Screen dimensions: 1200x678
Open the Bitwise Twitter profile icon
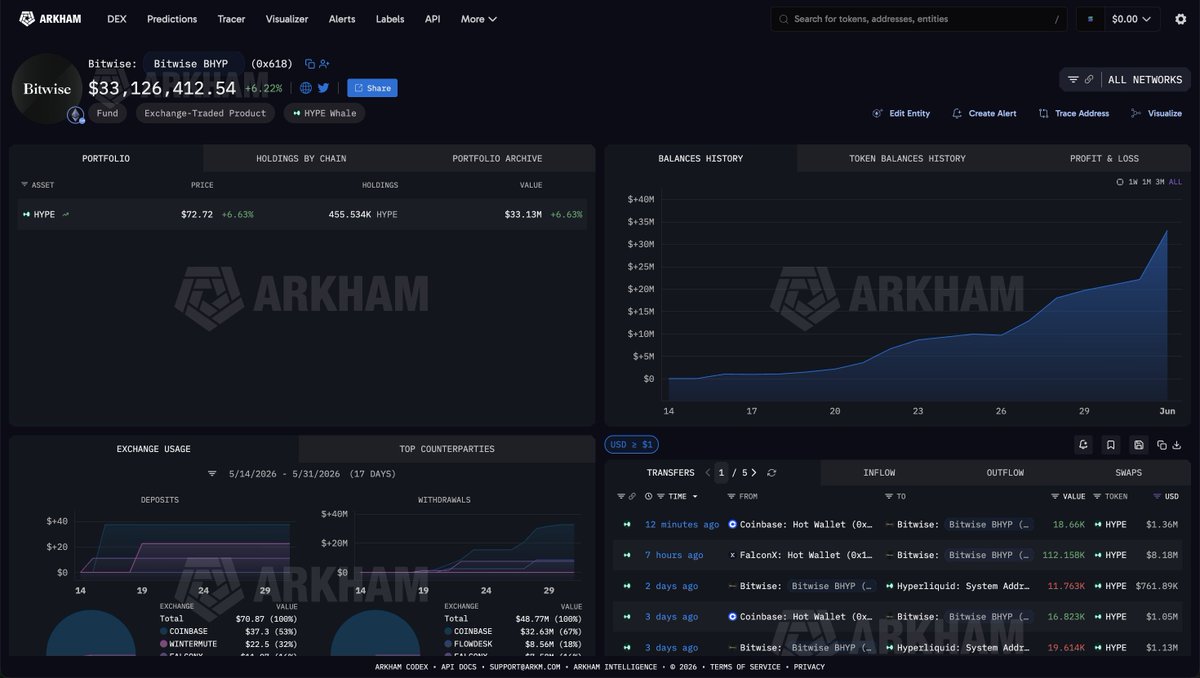[323, 88]
